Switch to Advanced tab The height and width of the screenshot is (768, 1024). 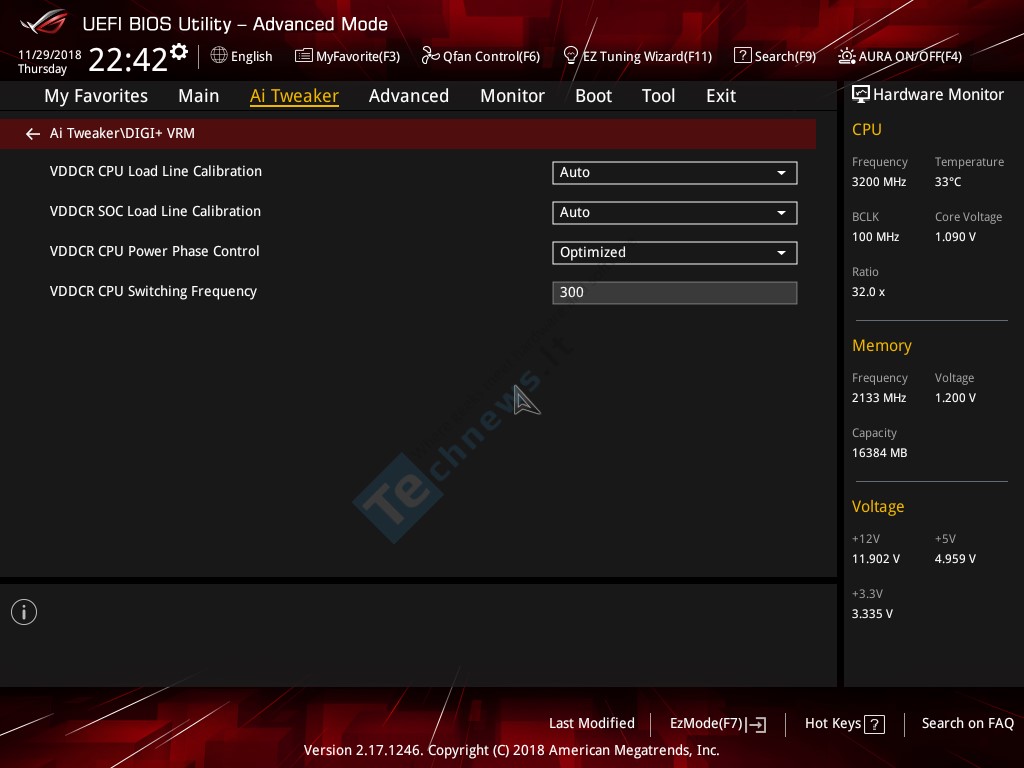tap(409, 96)
